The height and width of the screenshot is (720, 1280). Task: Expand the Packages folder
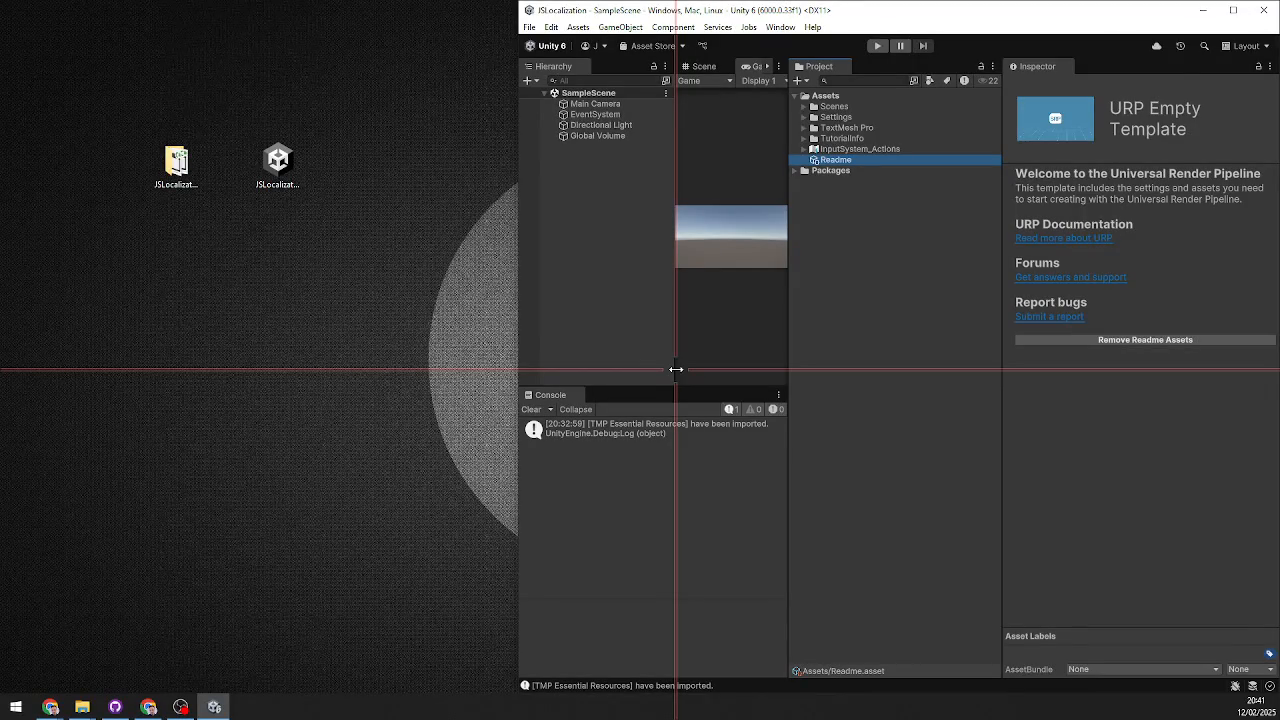point(794,171)
